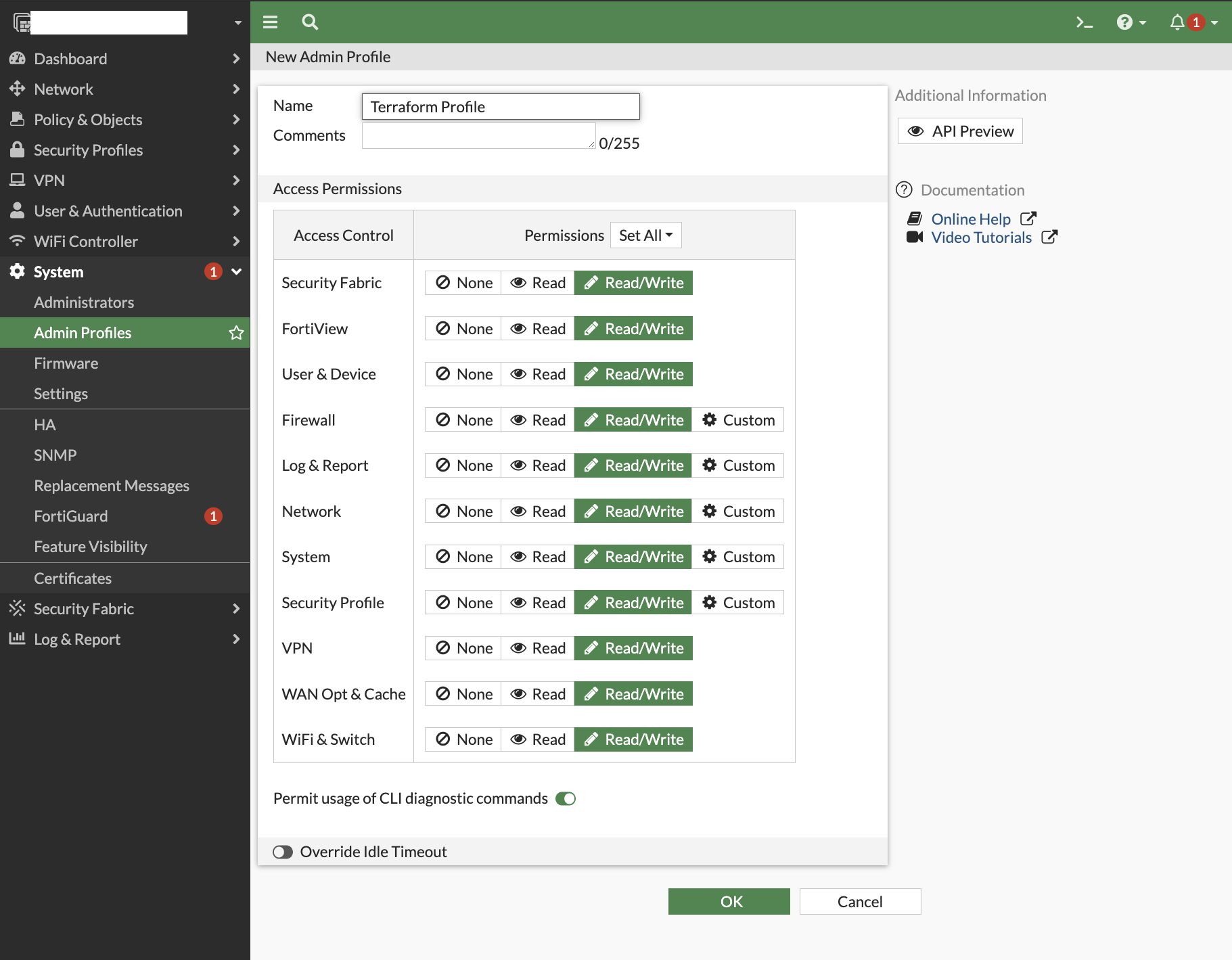Click the search magnifier icon
This screenshot has height=960, width=1232.
310,22
